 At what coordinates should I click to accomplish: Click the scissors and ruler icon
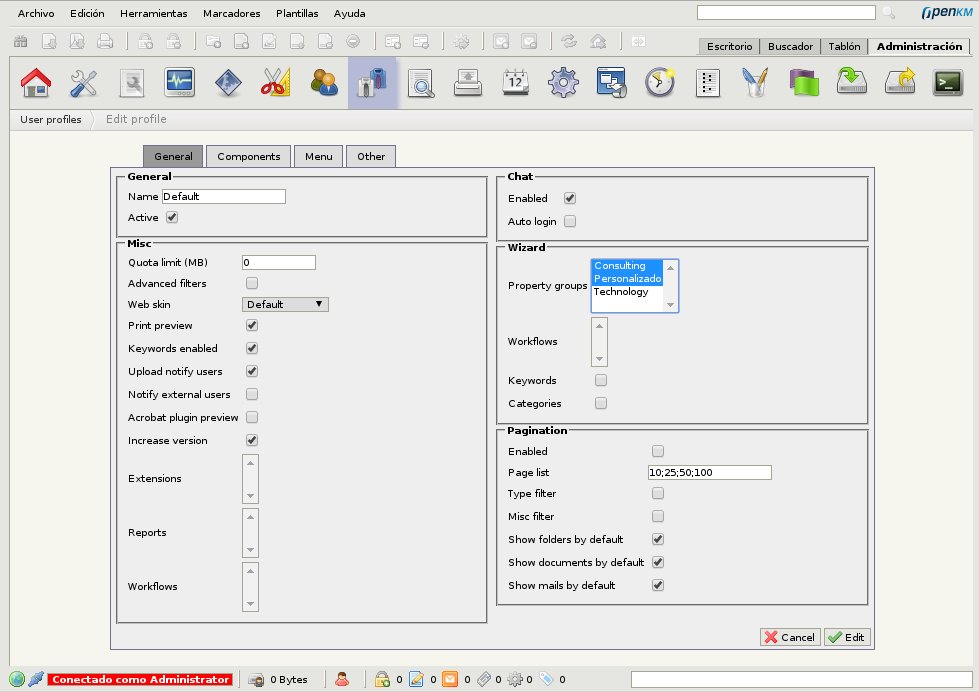coord(275,83)
